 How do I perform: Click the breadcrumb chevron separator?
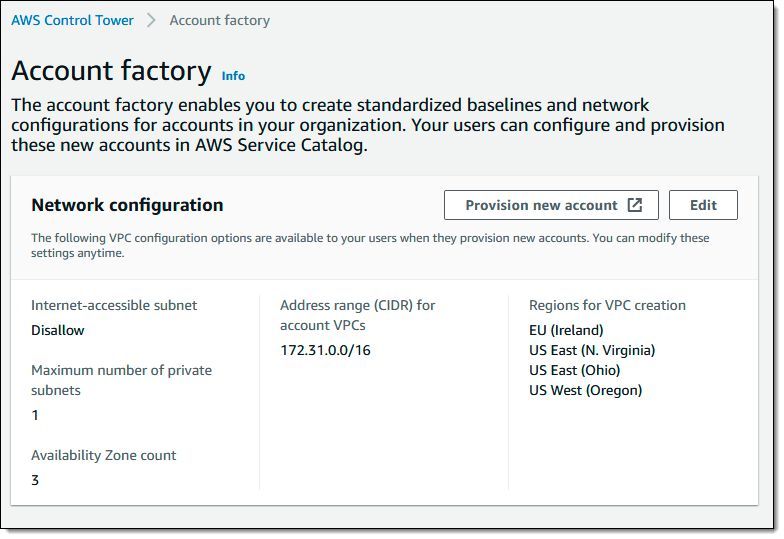[x=151, y=20]
